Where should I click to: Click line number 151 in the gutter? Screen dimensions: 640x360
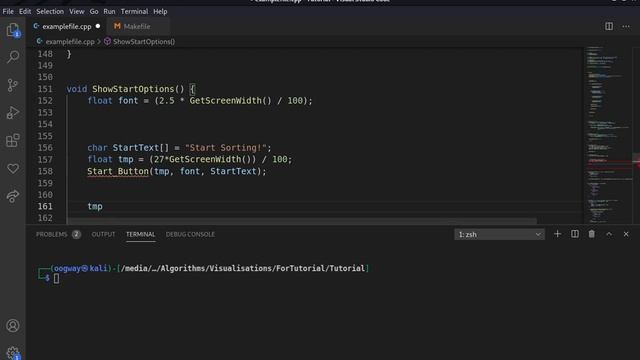coord(45,89)
